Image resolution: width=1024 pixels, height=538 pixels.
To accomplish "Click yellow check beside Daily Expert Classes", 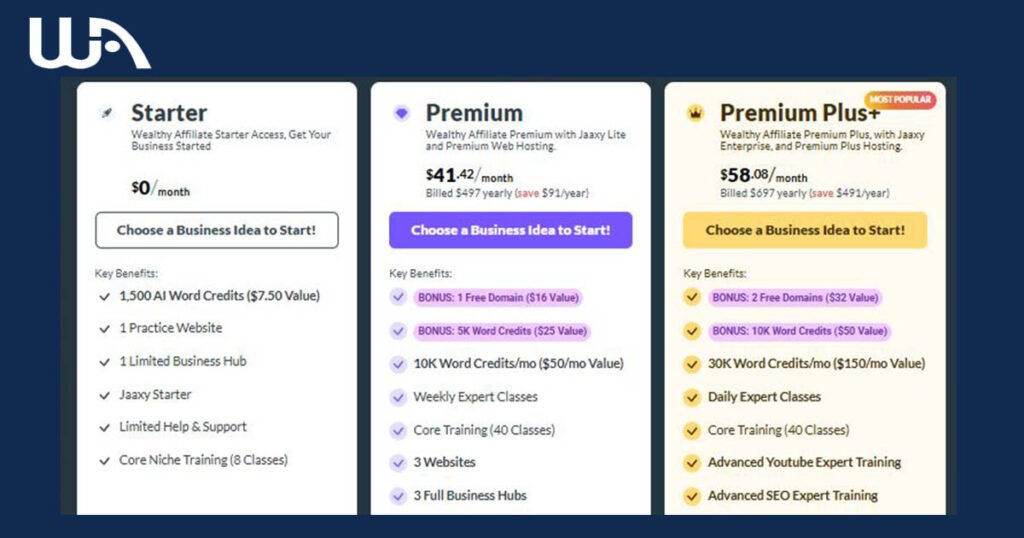I will (692, 397).
